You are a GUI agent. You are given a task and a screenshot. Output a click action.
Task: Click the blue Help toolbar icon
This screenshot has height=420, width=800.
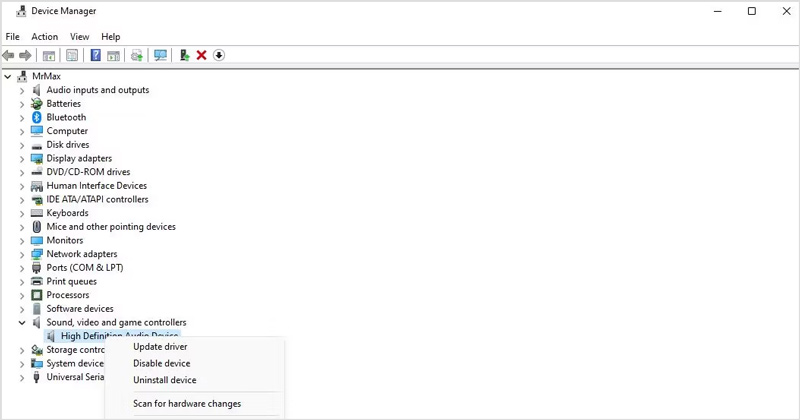pos(95,55)
